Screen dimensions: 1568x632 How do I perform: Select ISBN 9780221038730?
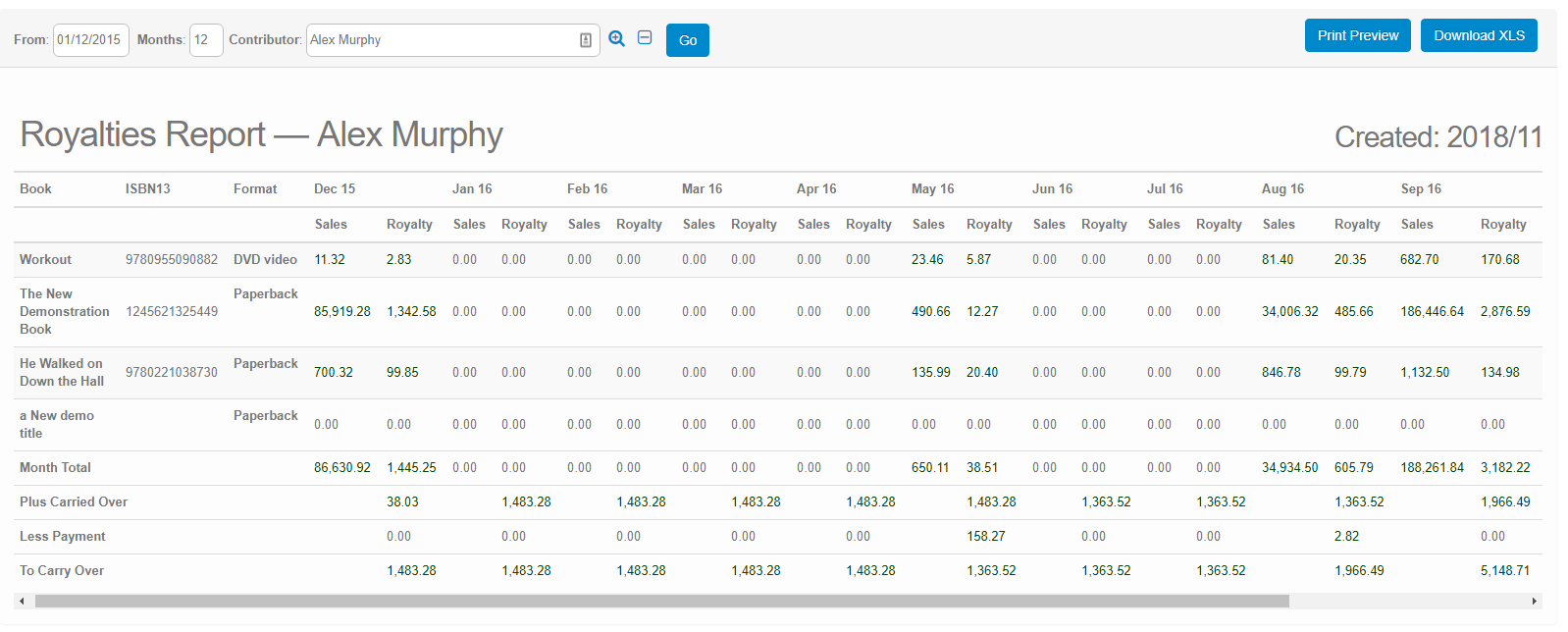click(172, 372)
